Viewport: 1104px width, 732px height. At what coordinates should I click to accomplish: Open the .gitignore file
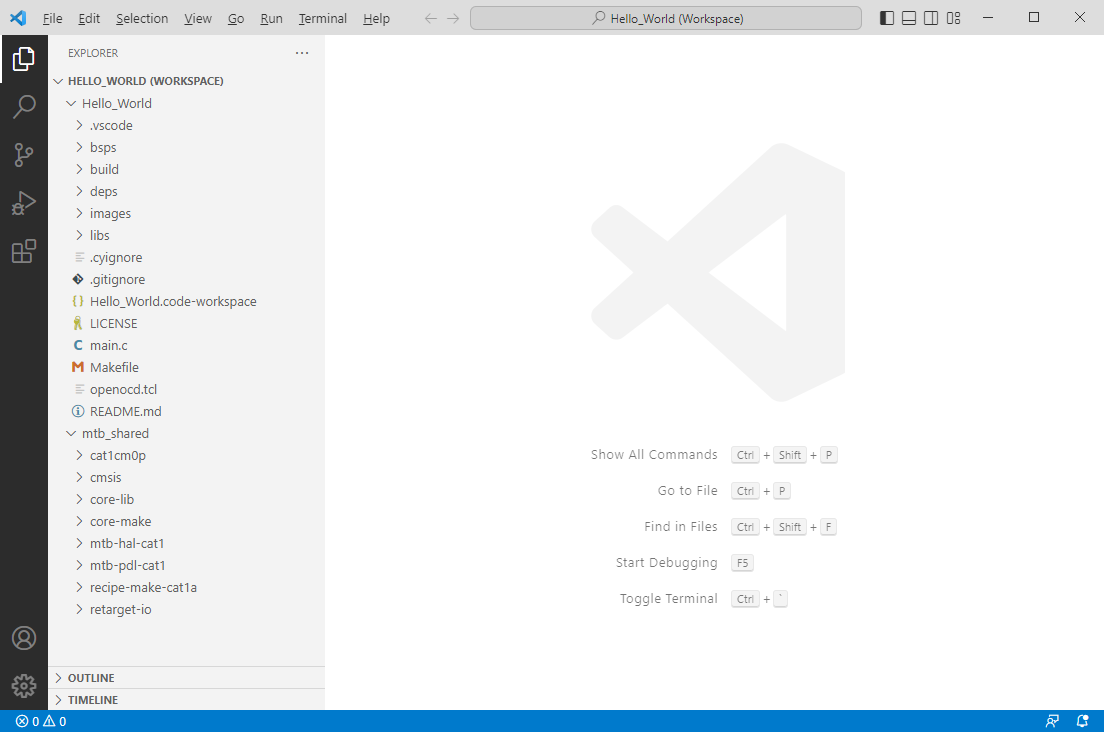187,279
